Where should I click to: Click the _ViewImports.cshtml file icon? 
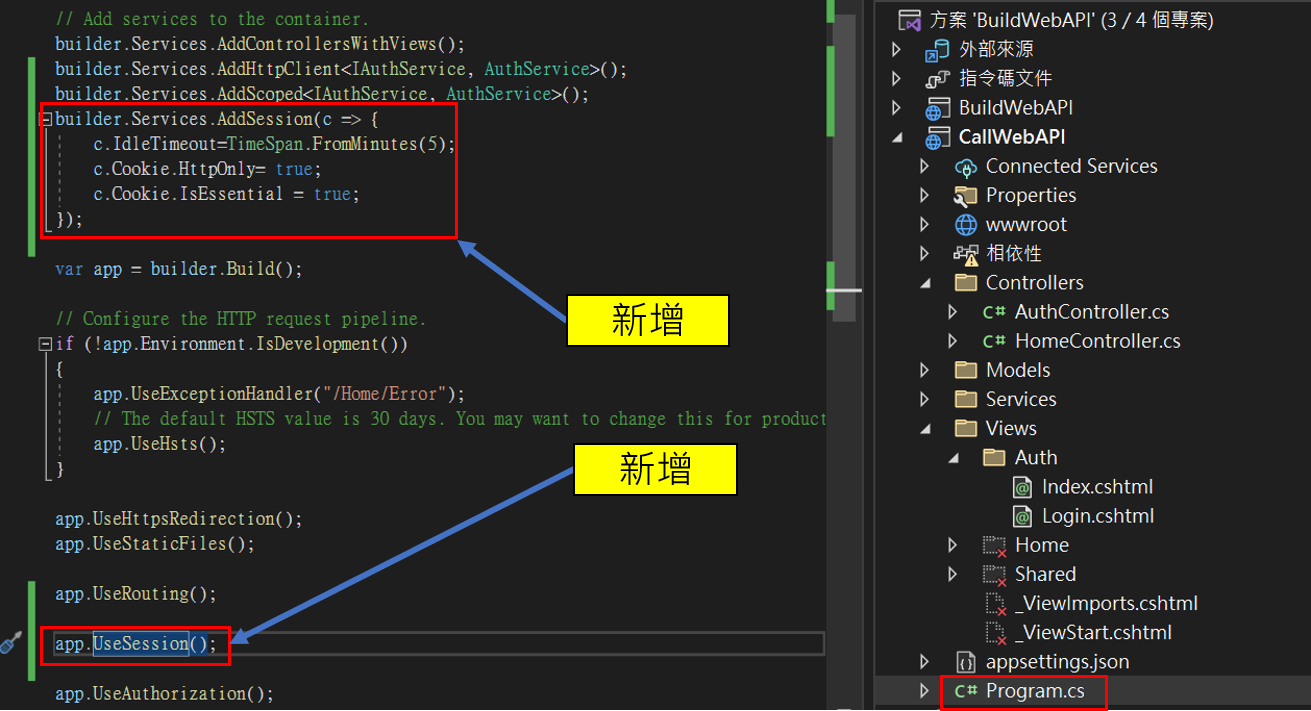[x=995, y=603]
